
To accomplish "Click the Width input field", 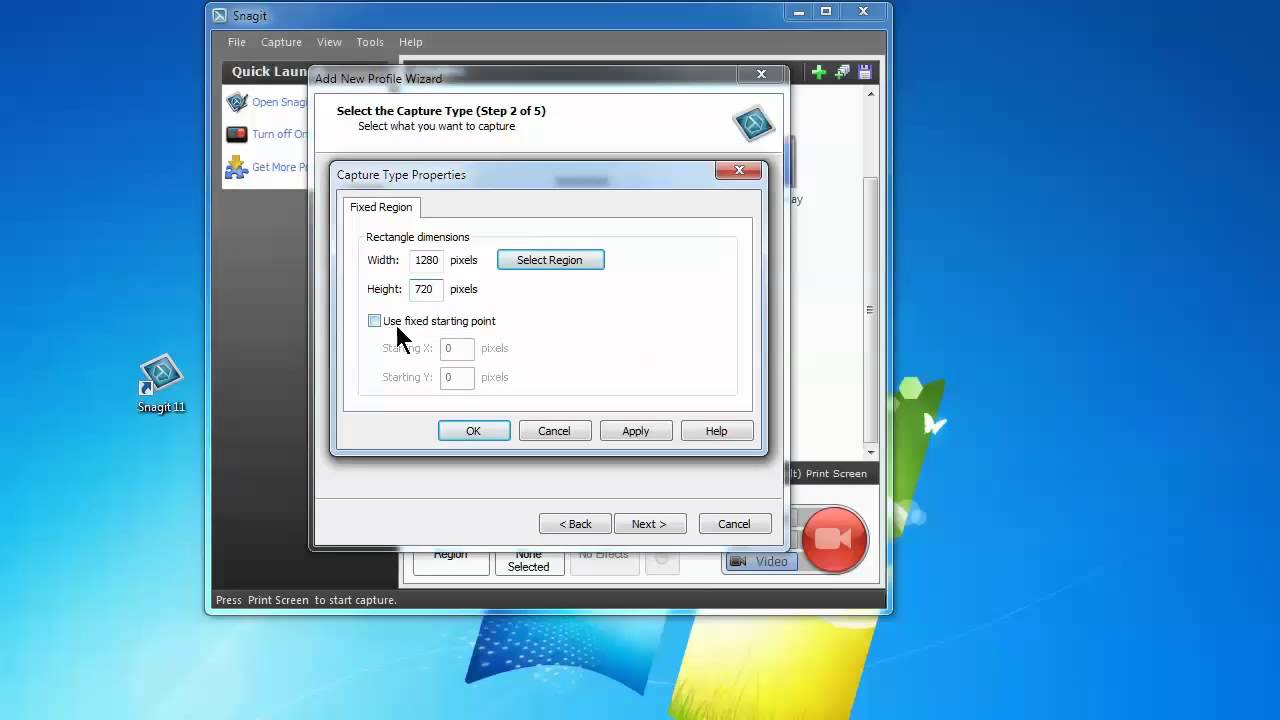I will 427,260.
